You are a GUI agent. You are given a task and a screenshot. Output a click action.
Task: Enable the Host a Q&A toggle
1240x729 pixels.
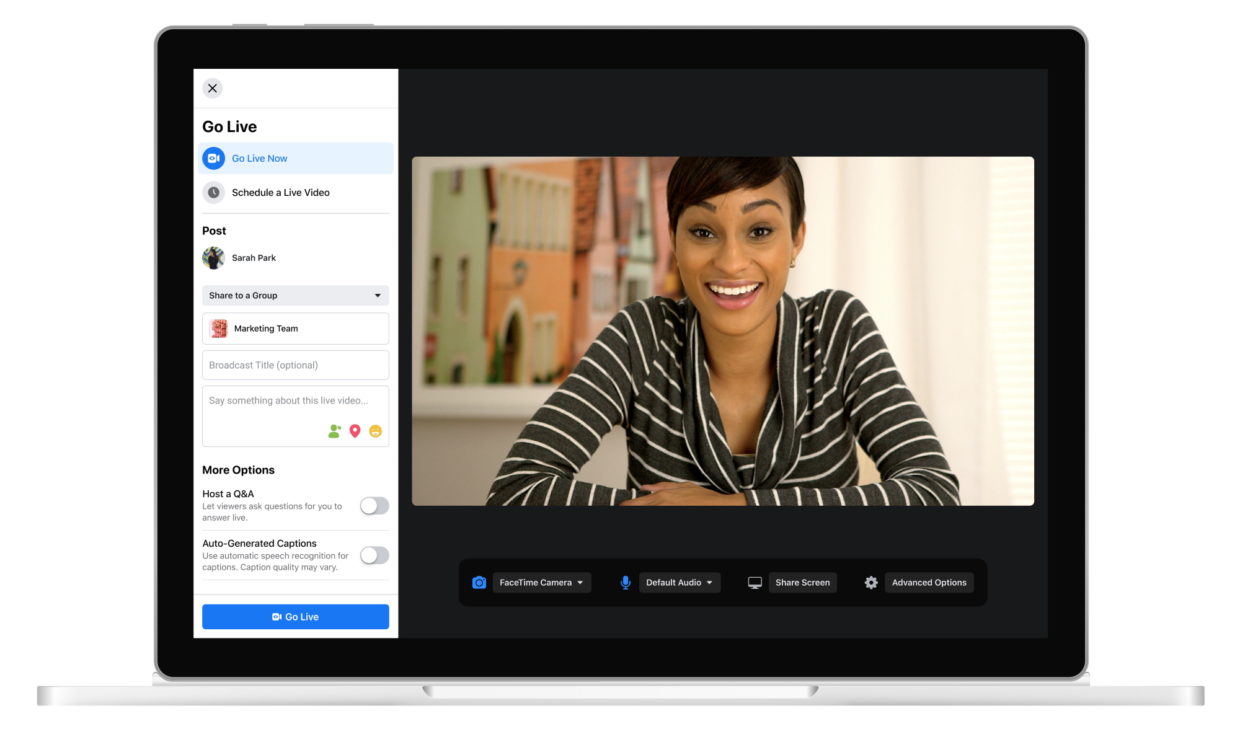click(374, 506)
